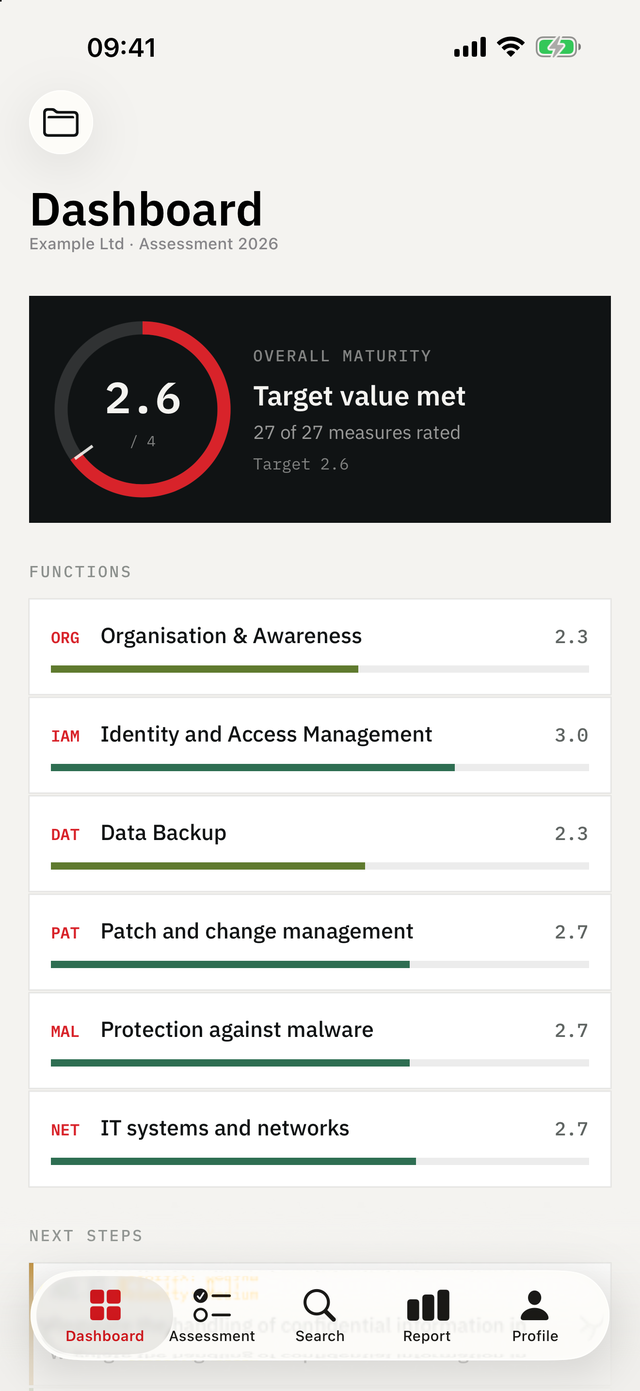
Task: Open the folder icon button
Action: click(x=61, y=122)
